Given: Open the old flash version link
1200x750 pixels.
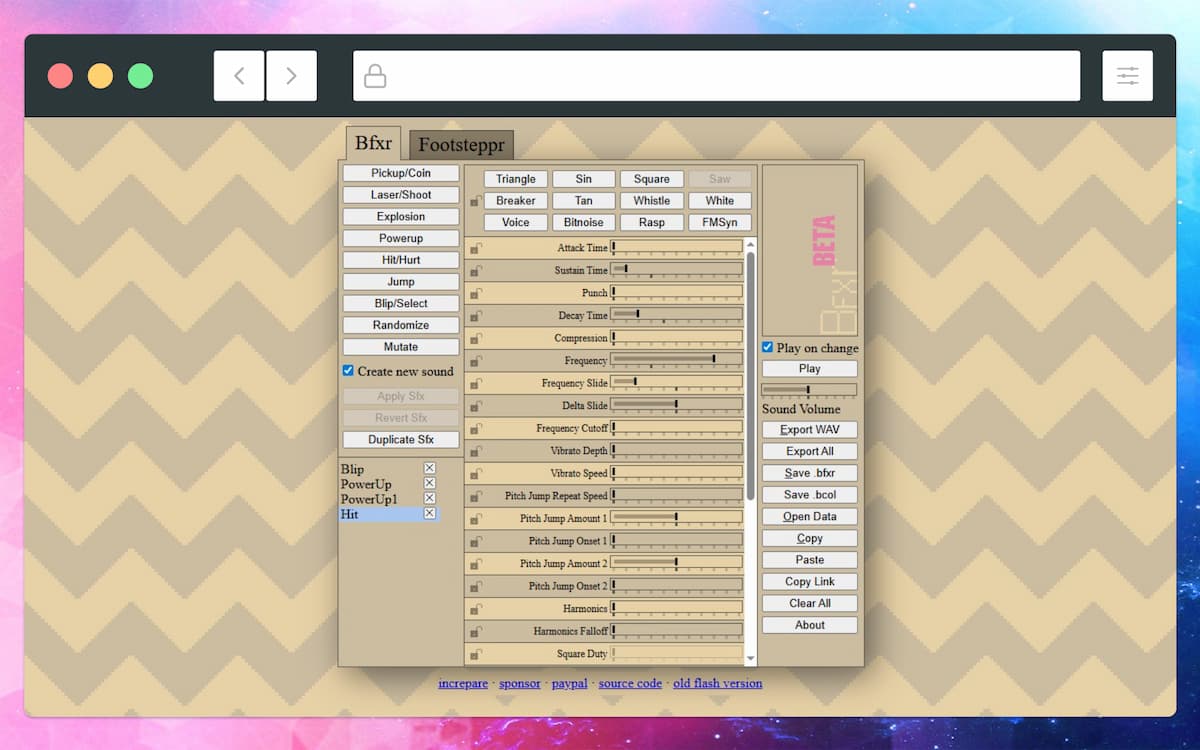Looking at the screenshot, I should pyautogui.click(x=717, y=684).
